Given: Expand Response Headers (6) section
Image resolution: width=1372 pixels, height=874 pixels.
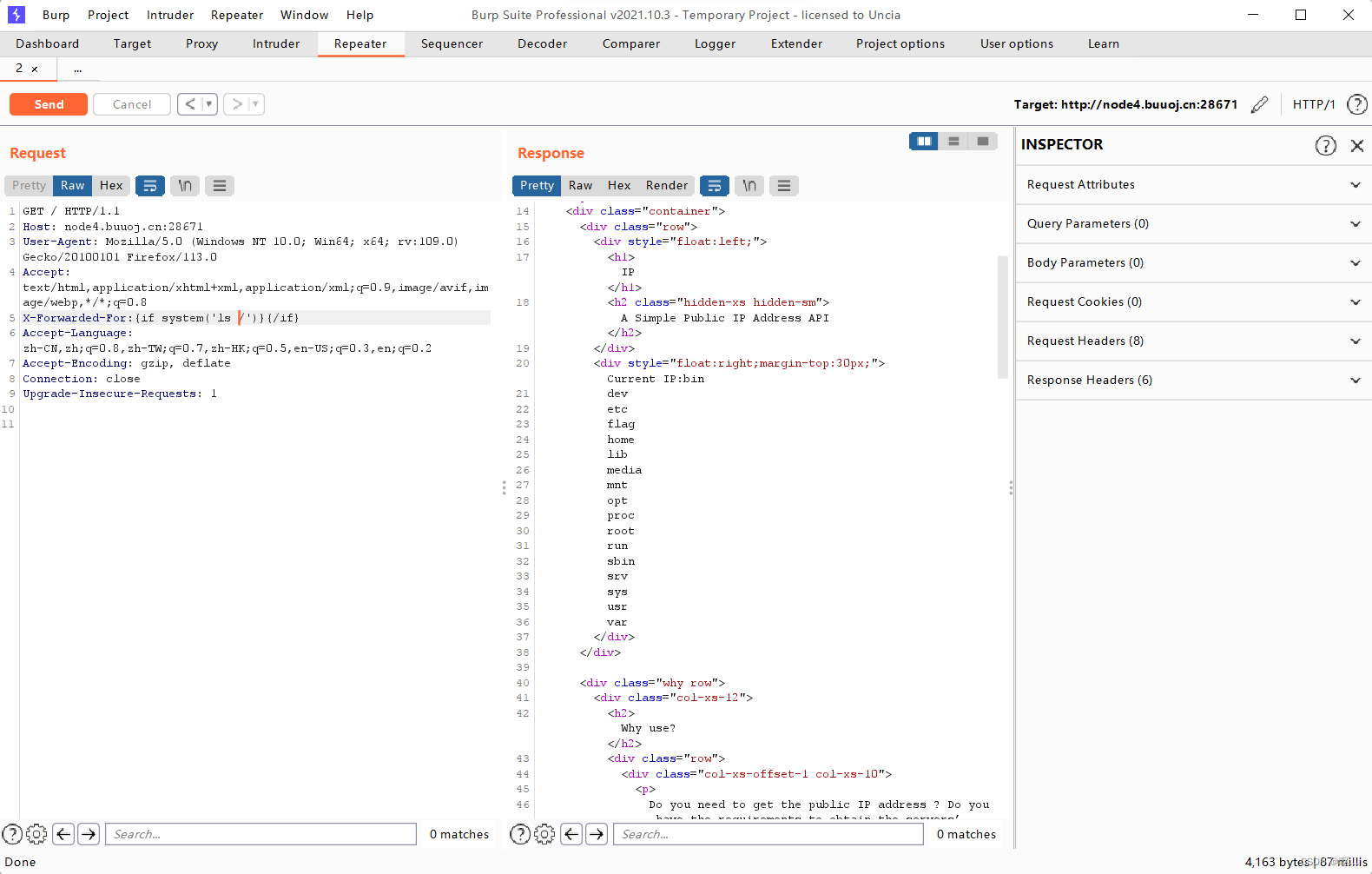Looking at the screenshot, I should click(1194, 380).
